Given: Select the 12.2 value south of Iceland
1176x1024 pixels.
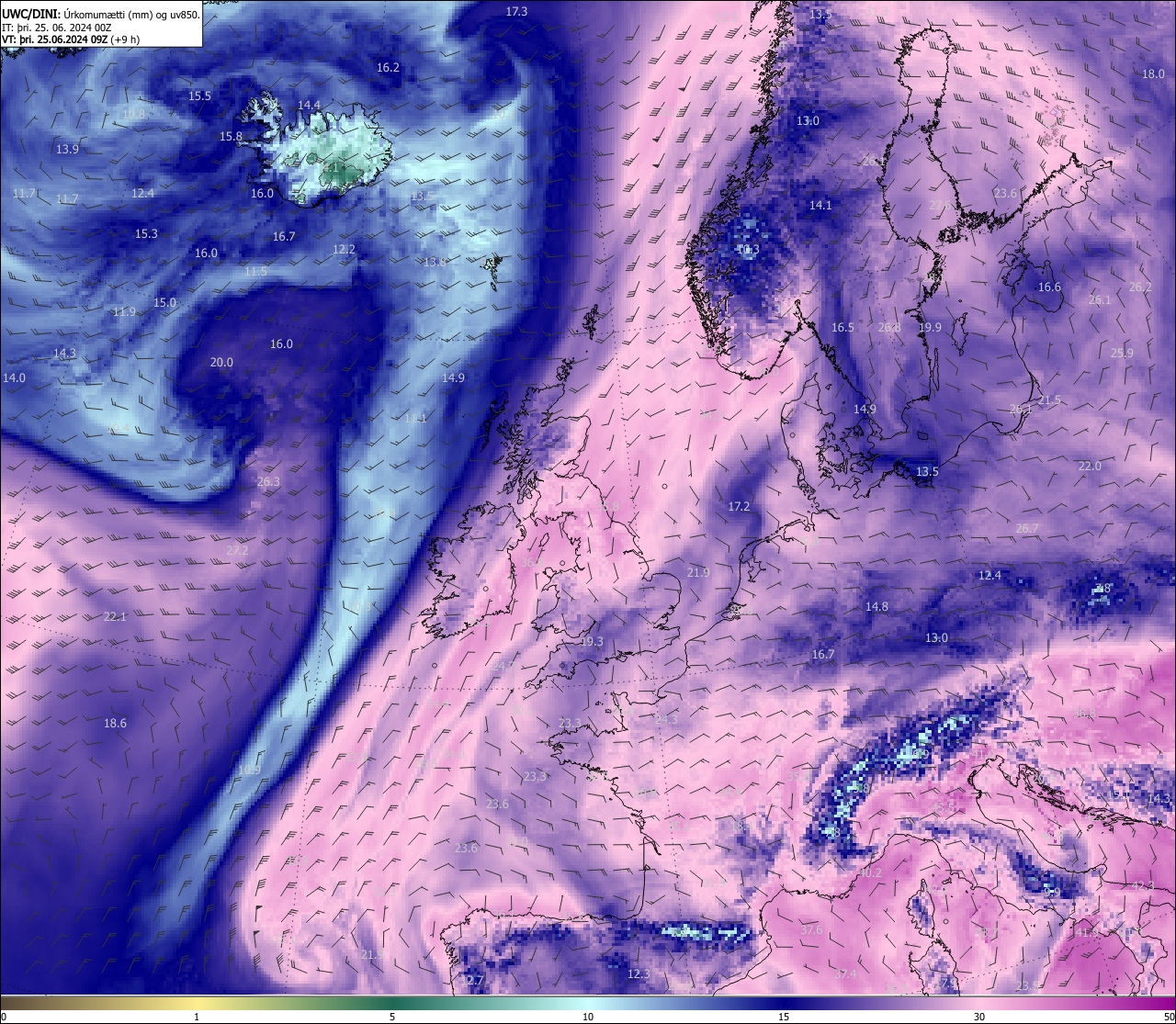Looking at the screenshot, I should (x=344, y=249).
